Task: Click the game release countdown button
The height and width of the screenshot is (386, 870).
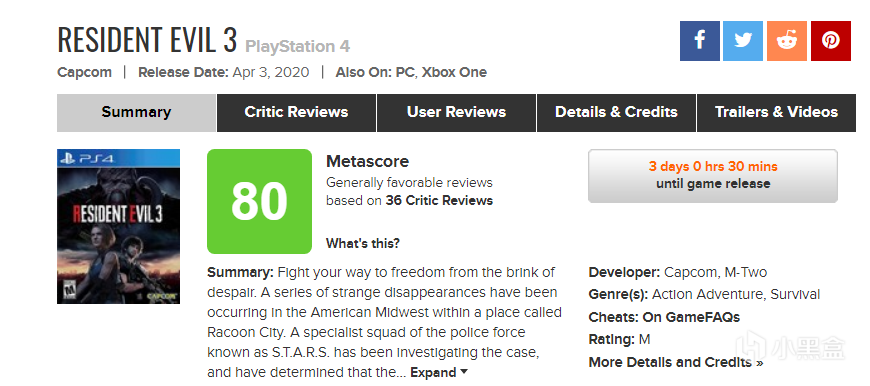Action: click(712, 176)
